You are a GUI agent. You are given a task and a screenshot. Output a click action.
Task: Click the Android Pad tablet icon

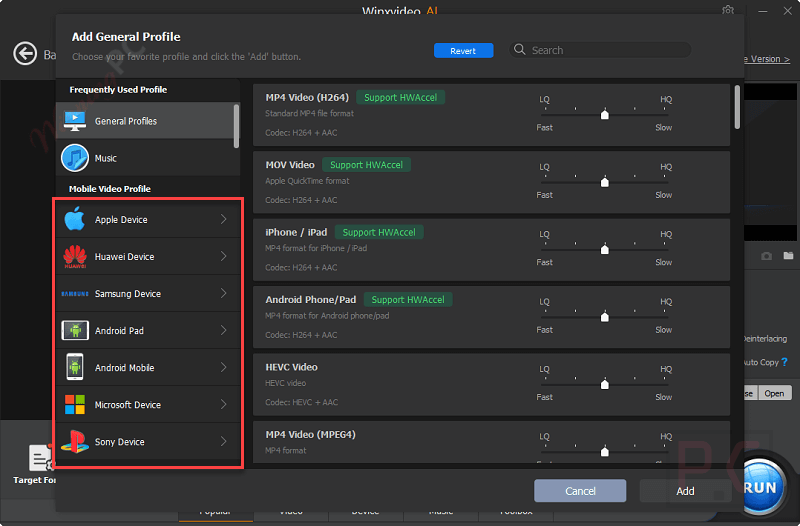tap(75, 331)
